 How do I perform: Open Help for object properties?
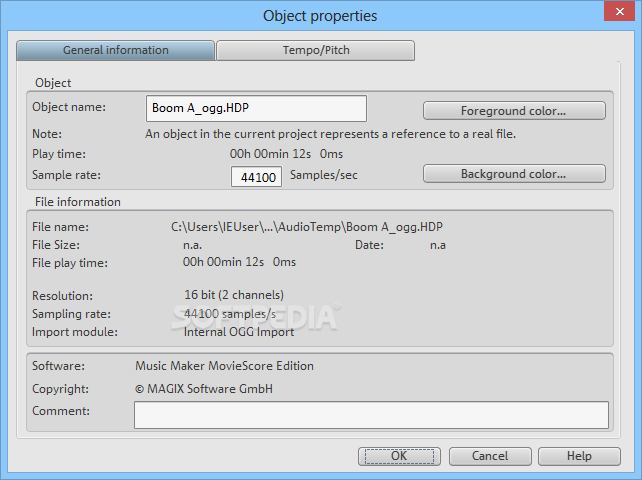coord(579,456)
